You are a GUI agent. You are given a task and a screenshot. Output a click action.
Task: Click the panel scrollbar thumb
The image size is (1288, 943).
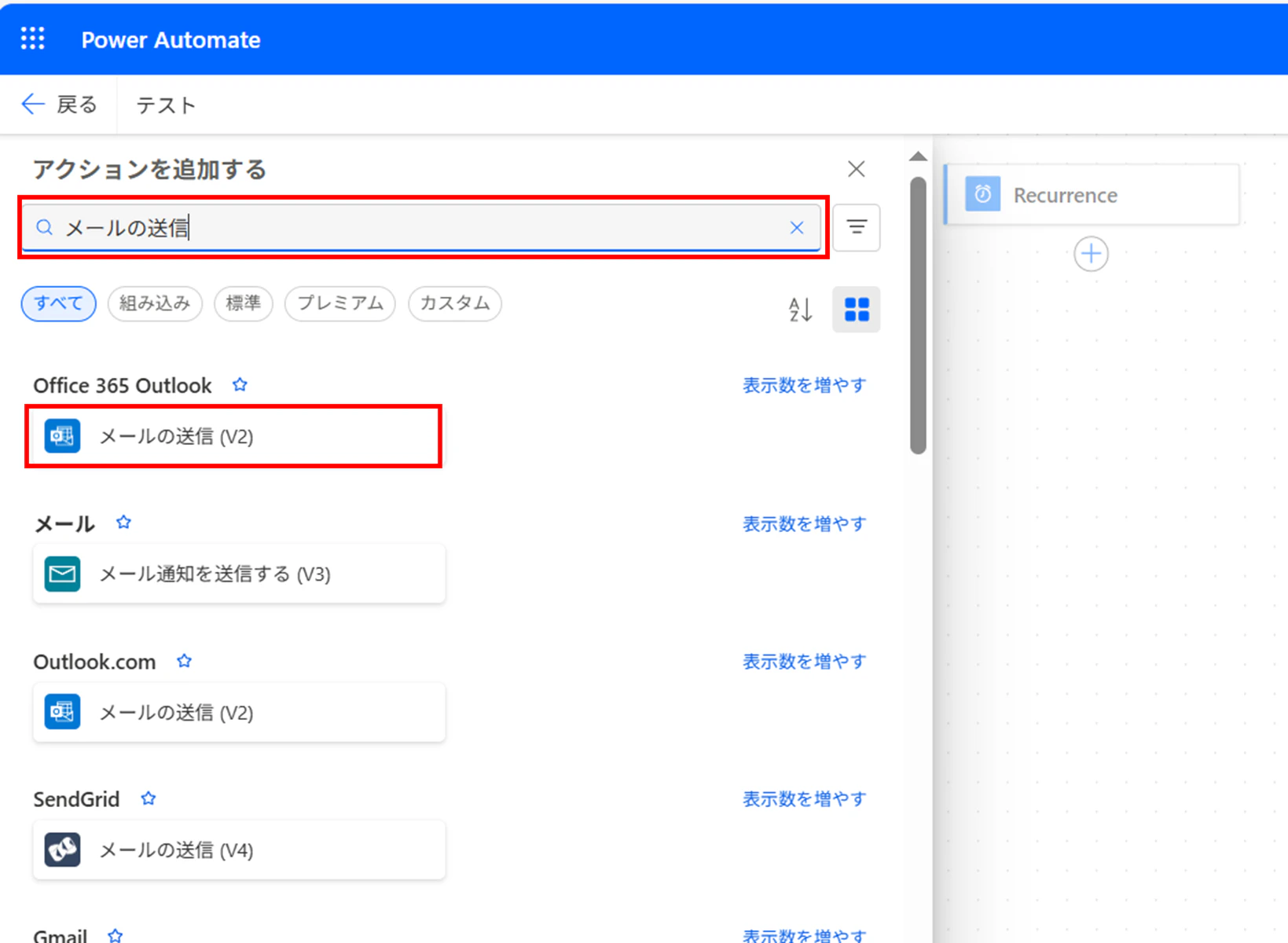[918, 315]
